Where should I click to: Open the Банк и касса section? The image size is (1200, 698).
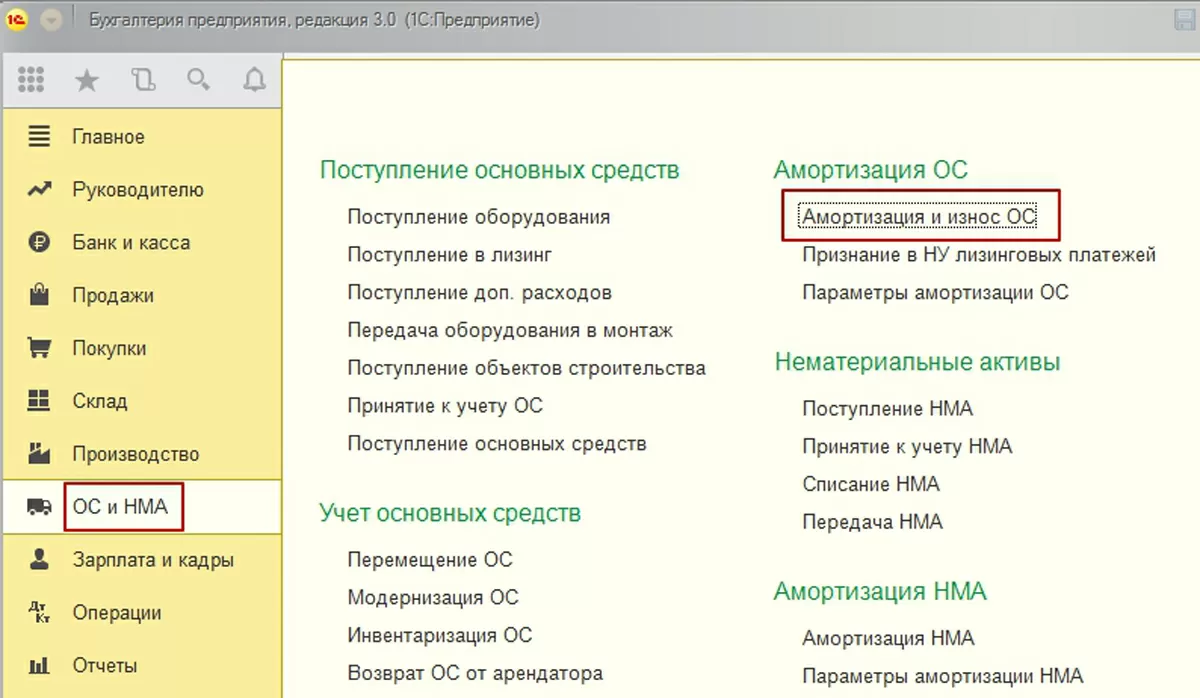pos(131,243)
